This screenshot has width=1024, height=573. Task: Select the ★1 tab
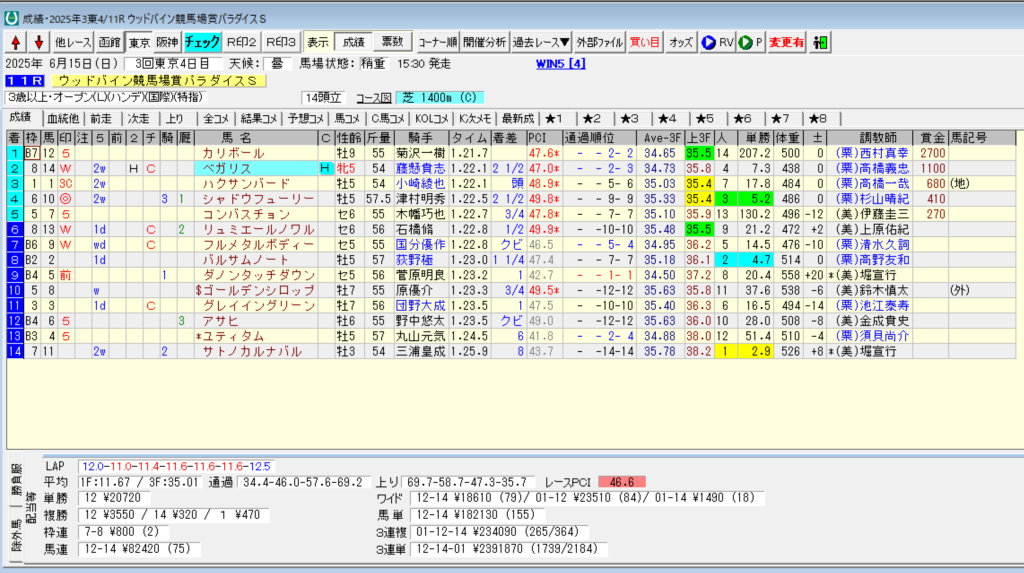click(x=554, y=118)
